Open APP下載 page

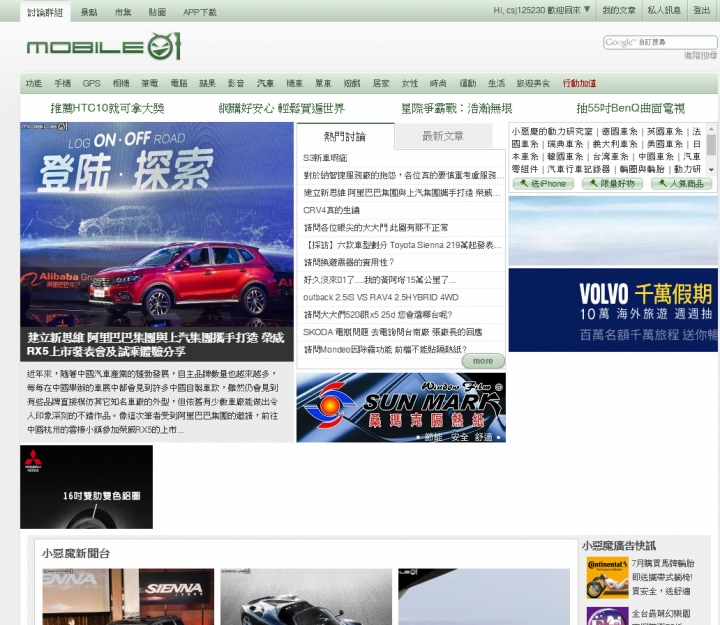tap(200, 12)
